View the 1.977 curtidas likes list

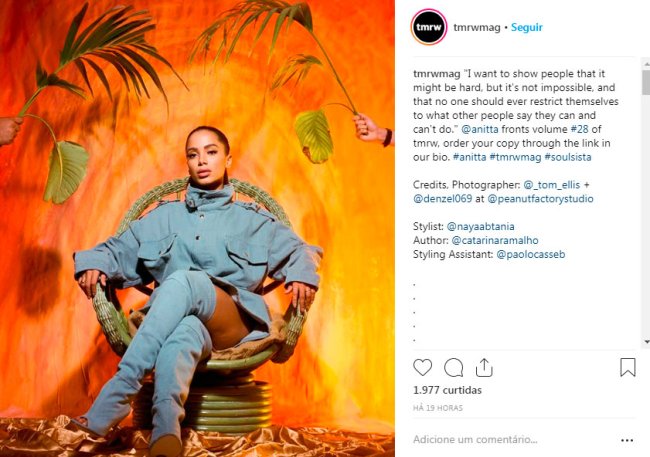(447, 390)
